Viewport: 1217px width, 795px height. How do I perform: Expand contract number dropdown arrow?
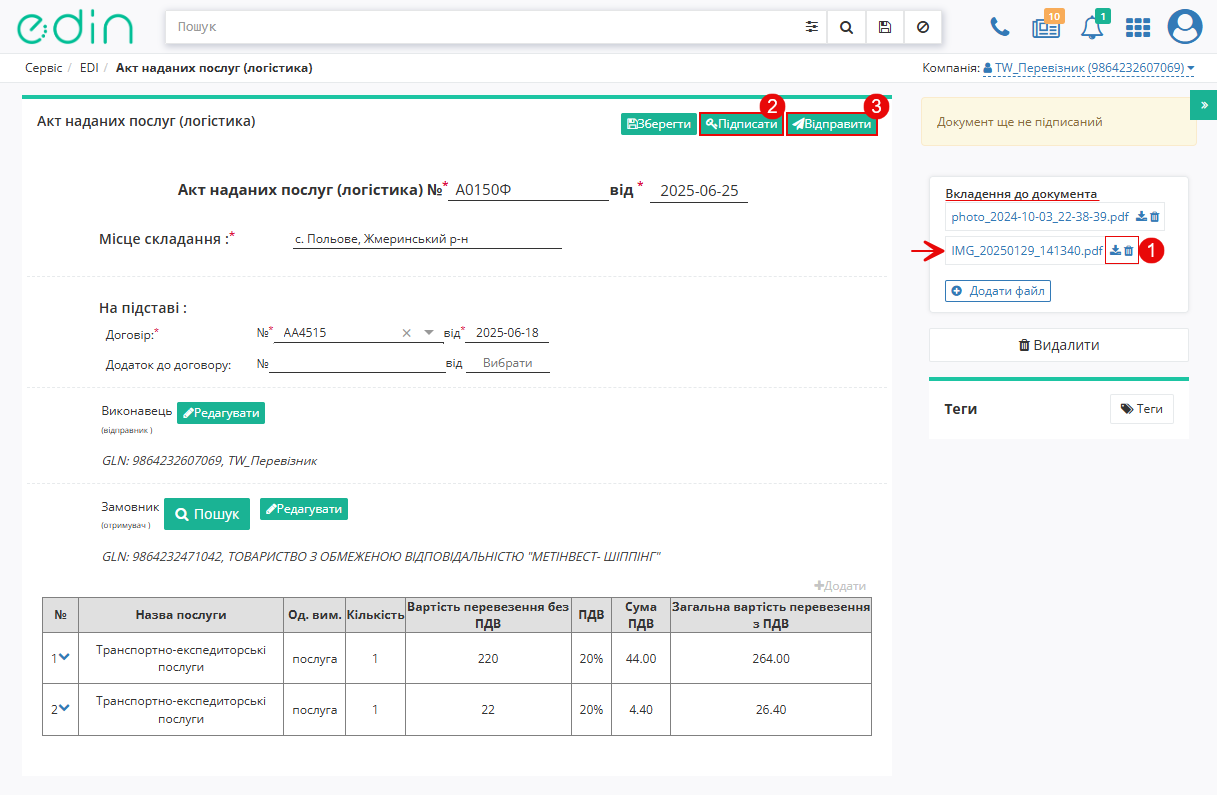[x=428, y=333]
